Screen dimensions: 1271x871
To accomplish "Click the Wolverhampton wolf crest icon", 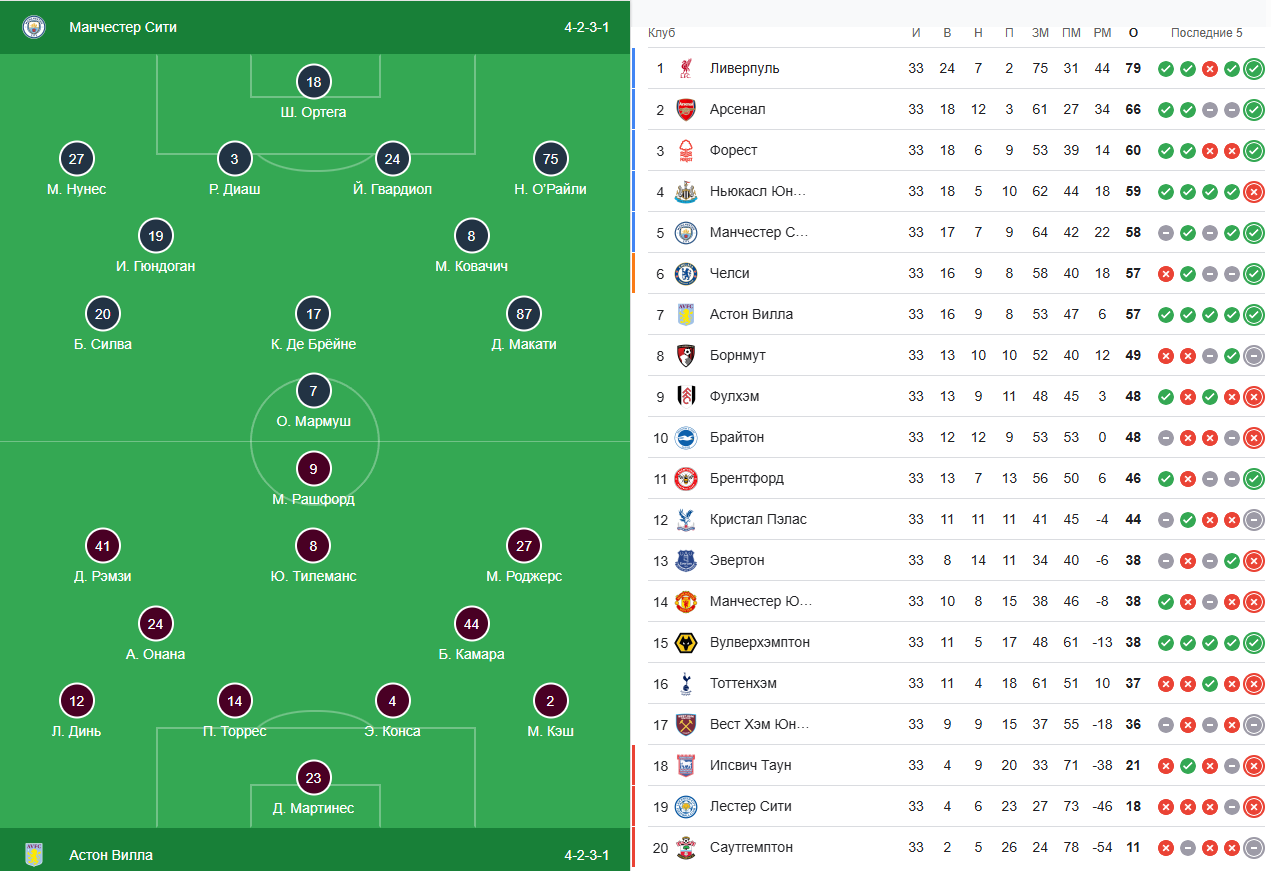I will point(685,642).
